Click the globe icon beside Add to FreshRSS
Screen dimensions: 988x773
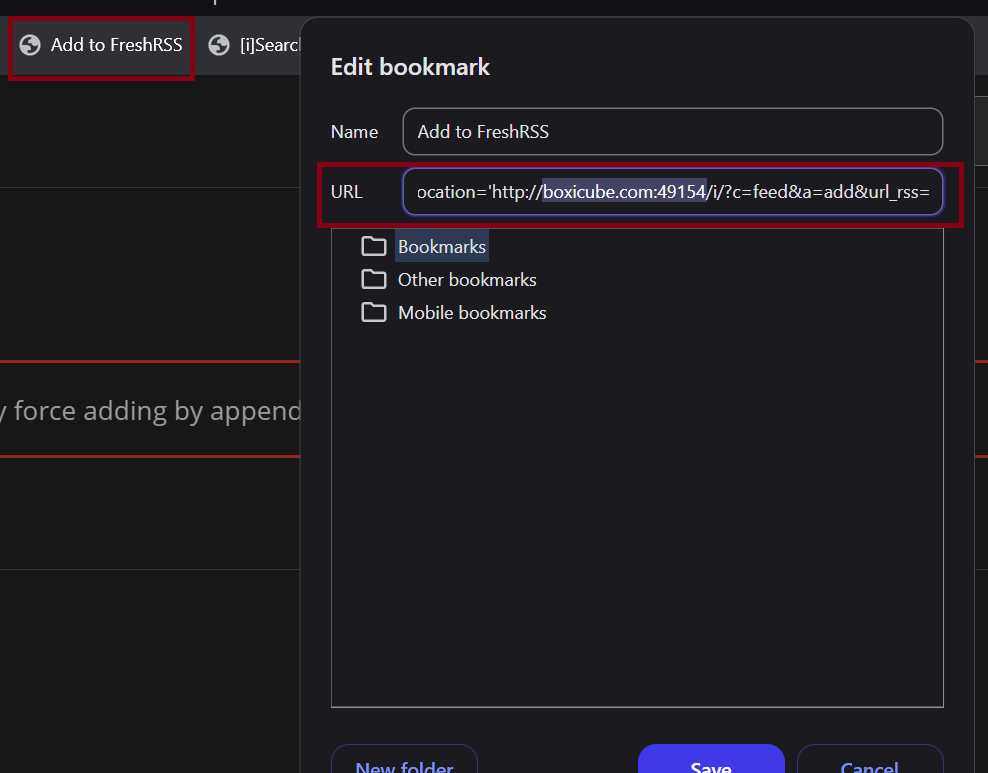[x=30, y=45]
